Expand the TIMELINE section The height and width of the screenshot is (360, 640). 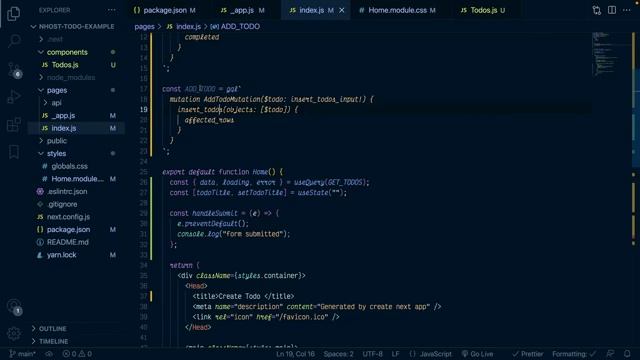[x=53, y=341]
